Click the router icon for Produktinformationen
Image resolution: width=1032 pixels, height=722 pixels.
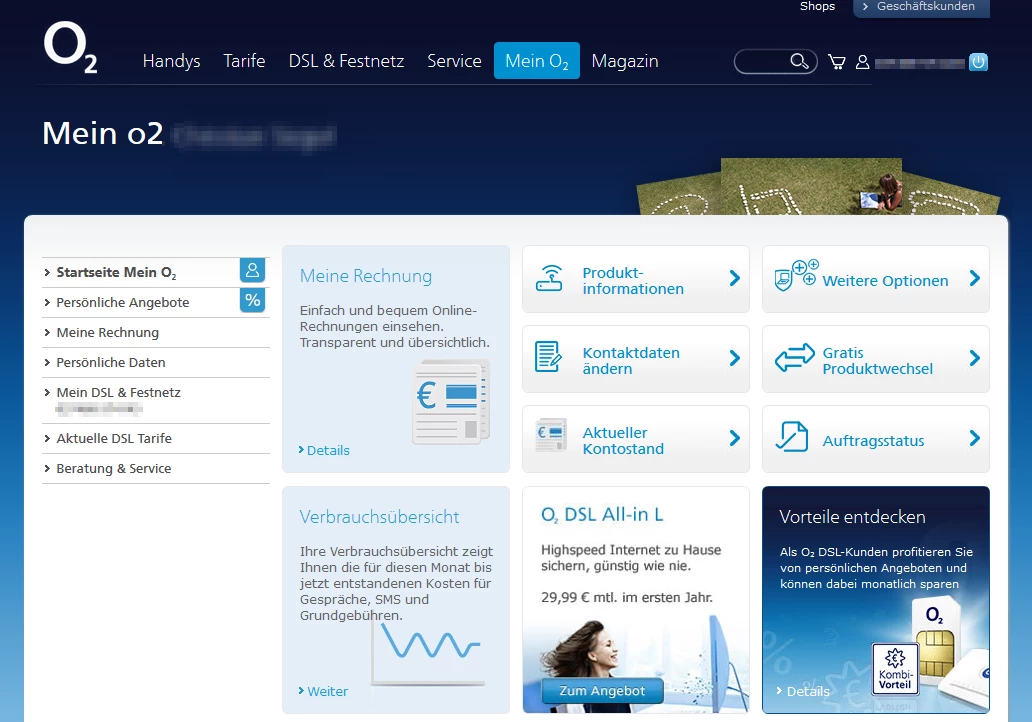(549, 278)
